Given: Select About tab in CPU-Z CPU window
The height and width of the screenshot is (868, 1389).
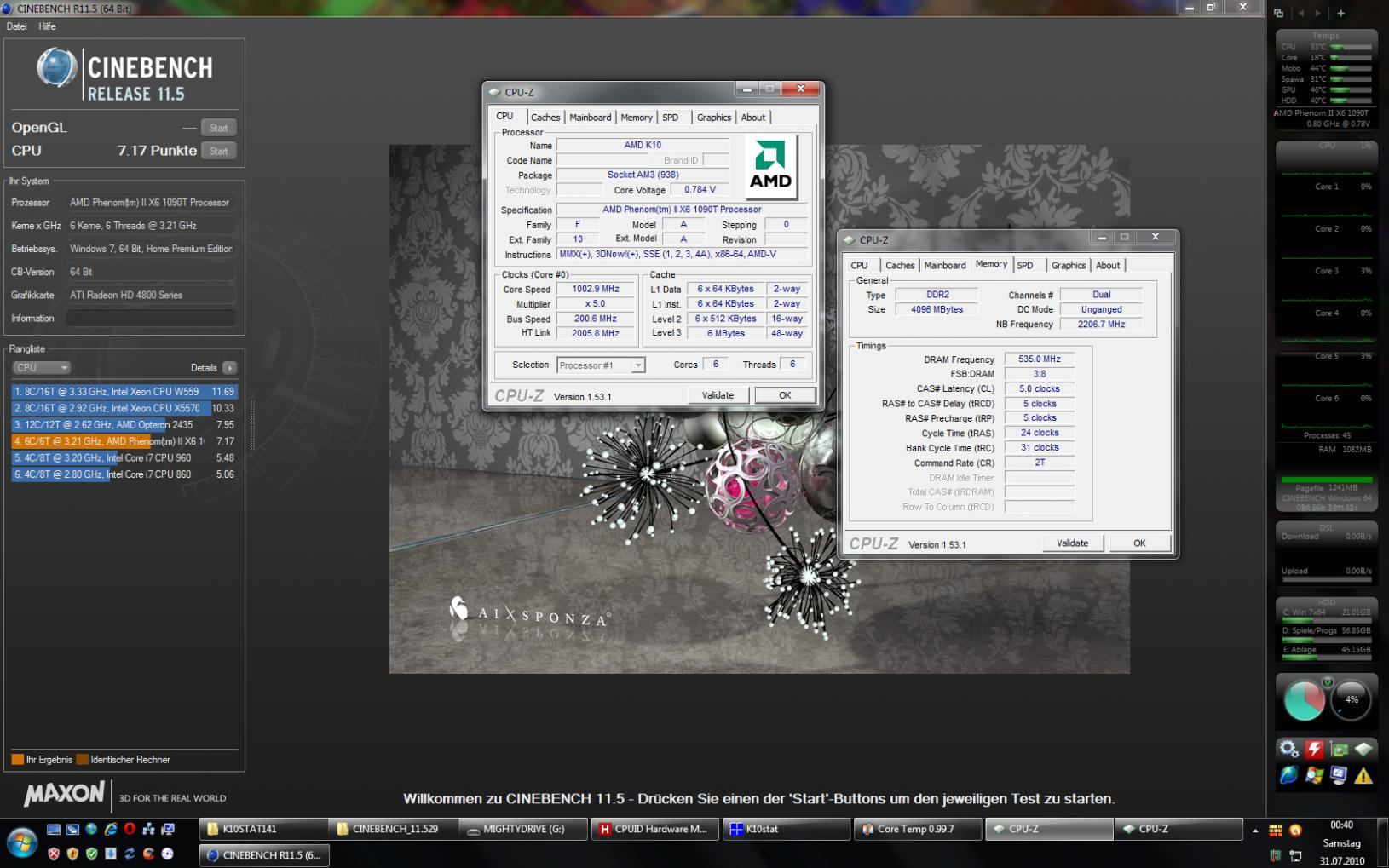Looking at the screenshot, I should [753, 118].
